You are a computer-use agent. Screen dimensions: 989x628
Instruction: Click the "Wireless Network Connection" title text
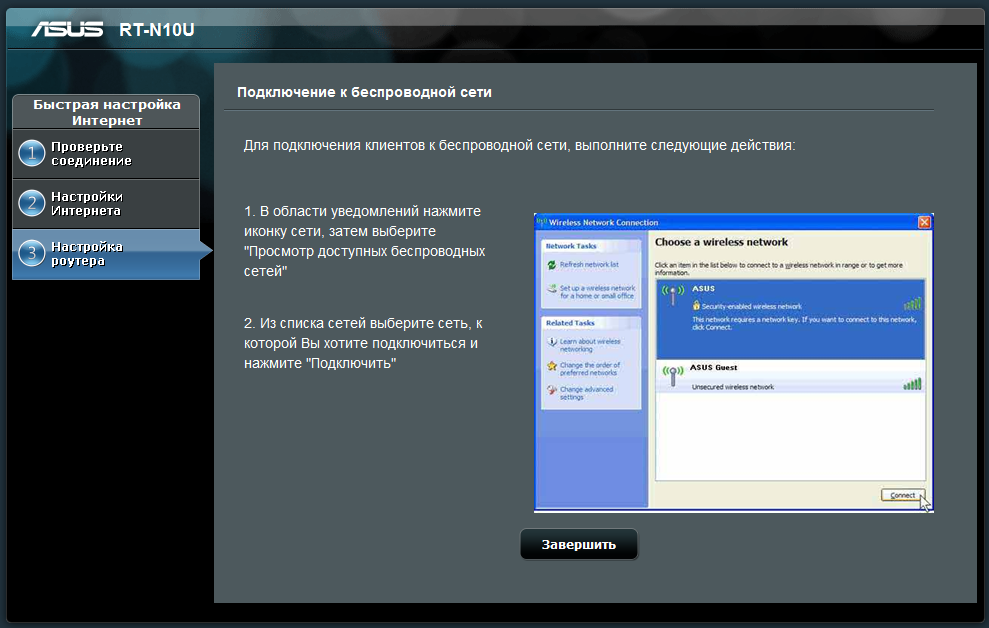(603, 223)
